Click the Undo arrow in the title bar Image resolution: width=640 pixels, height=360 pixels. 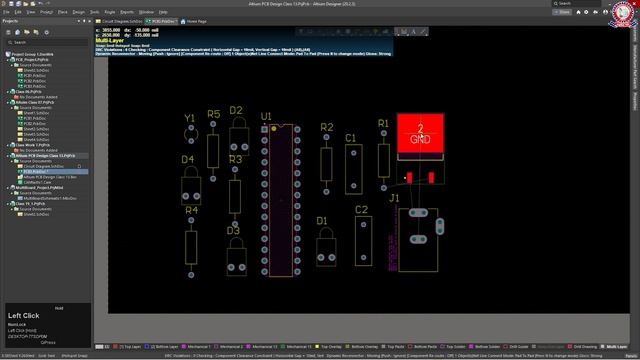[x=40, y=4]
